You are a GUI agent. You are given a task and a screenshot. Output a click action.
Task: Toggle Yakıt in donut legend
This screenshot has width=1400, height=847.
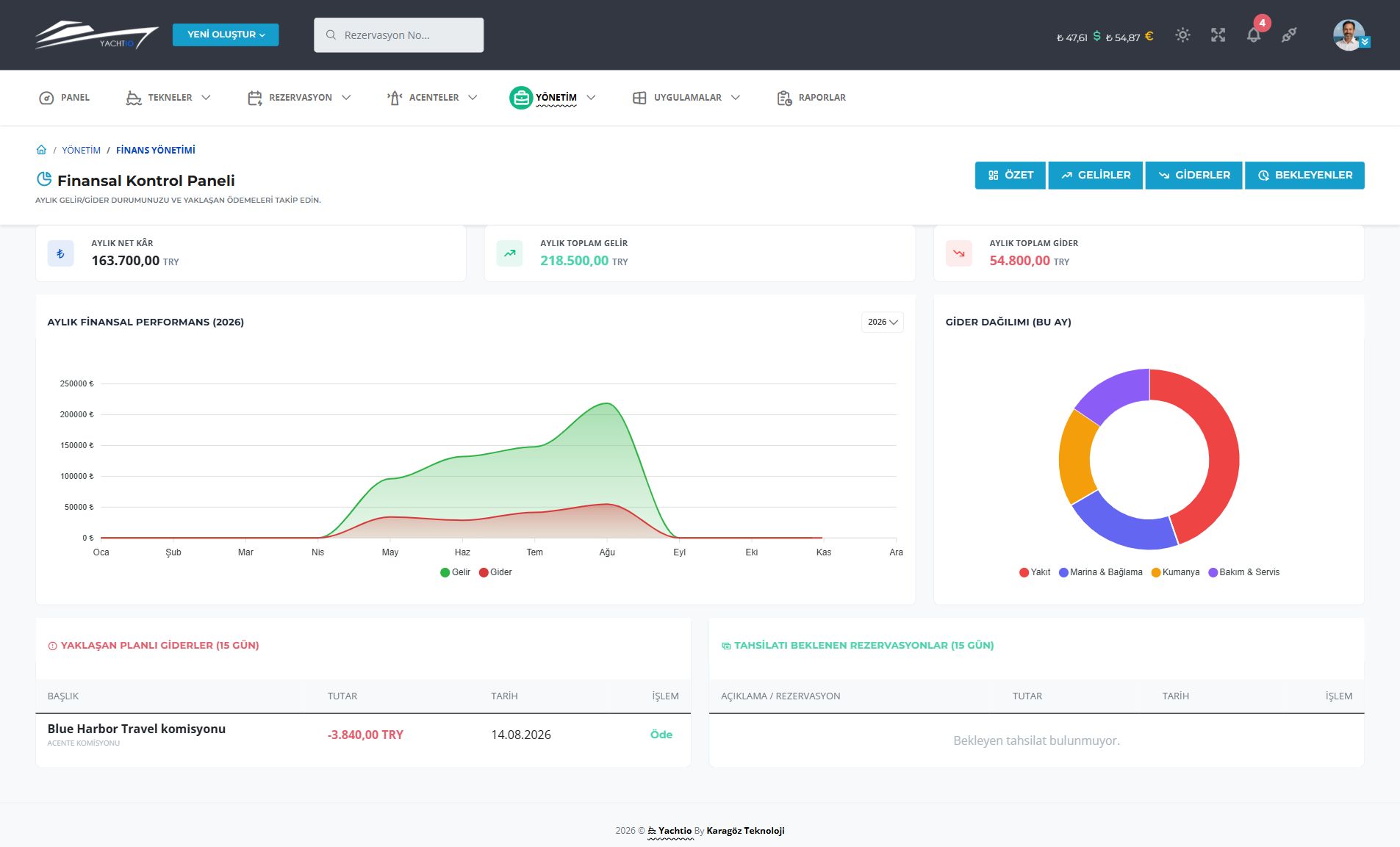pyautogui.click(x=1035, y=572)
